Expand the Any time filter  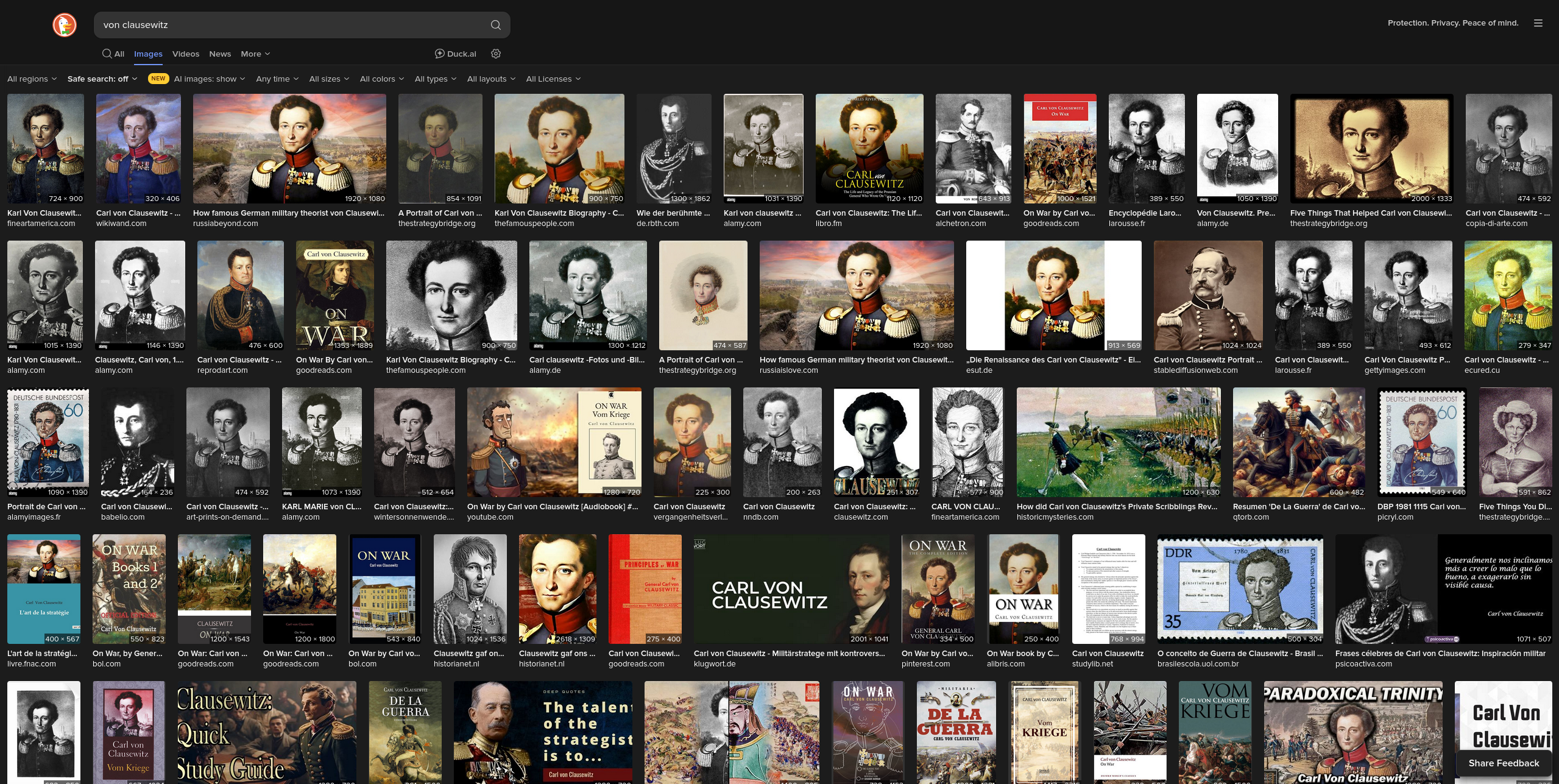(x=277, y=79)
